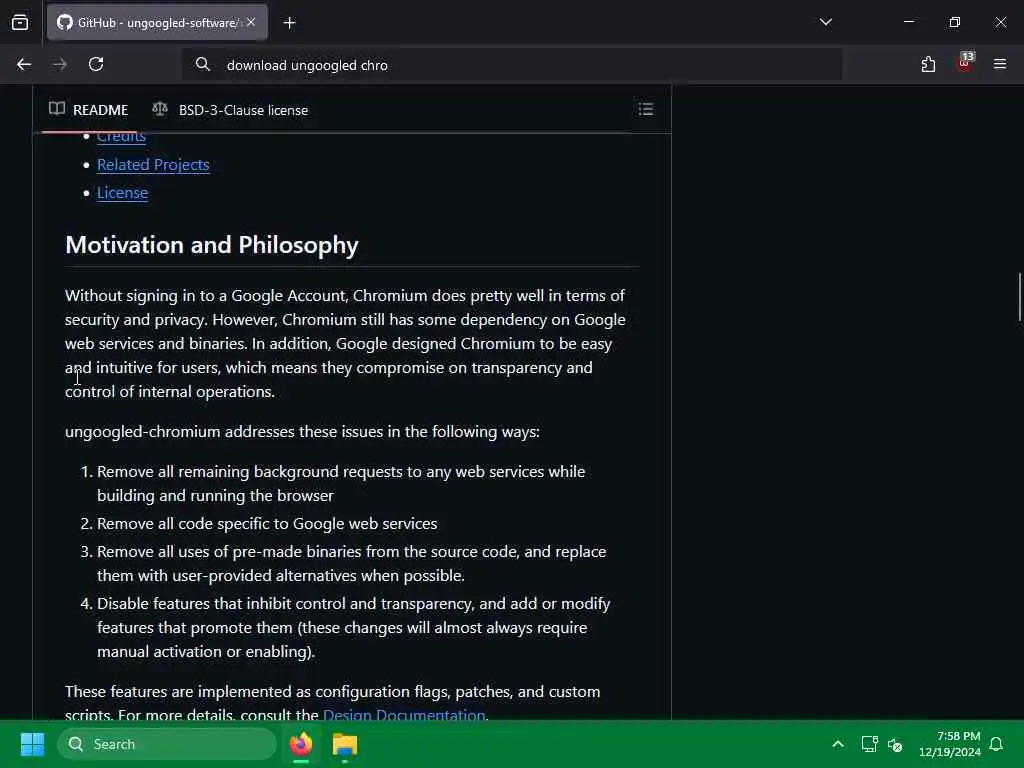Image resolution: width=1024 pixels, height=768 pixels.
Task: Open a new tab with the plus button
Action: point(289,23)
